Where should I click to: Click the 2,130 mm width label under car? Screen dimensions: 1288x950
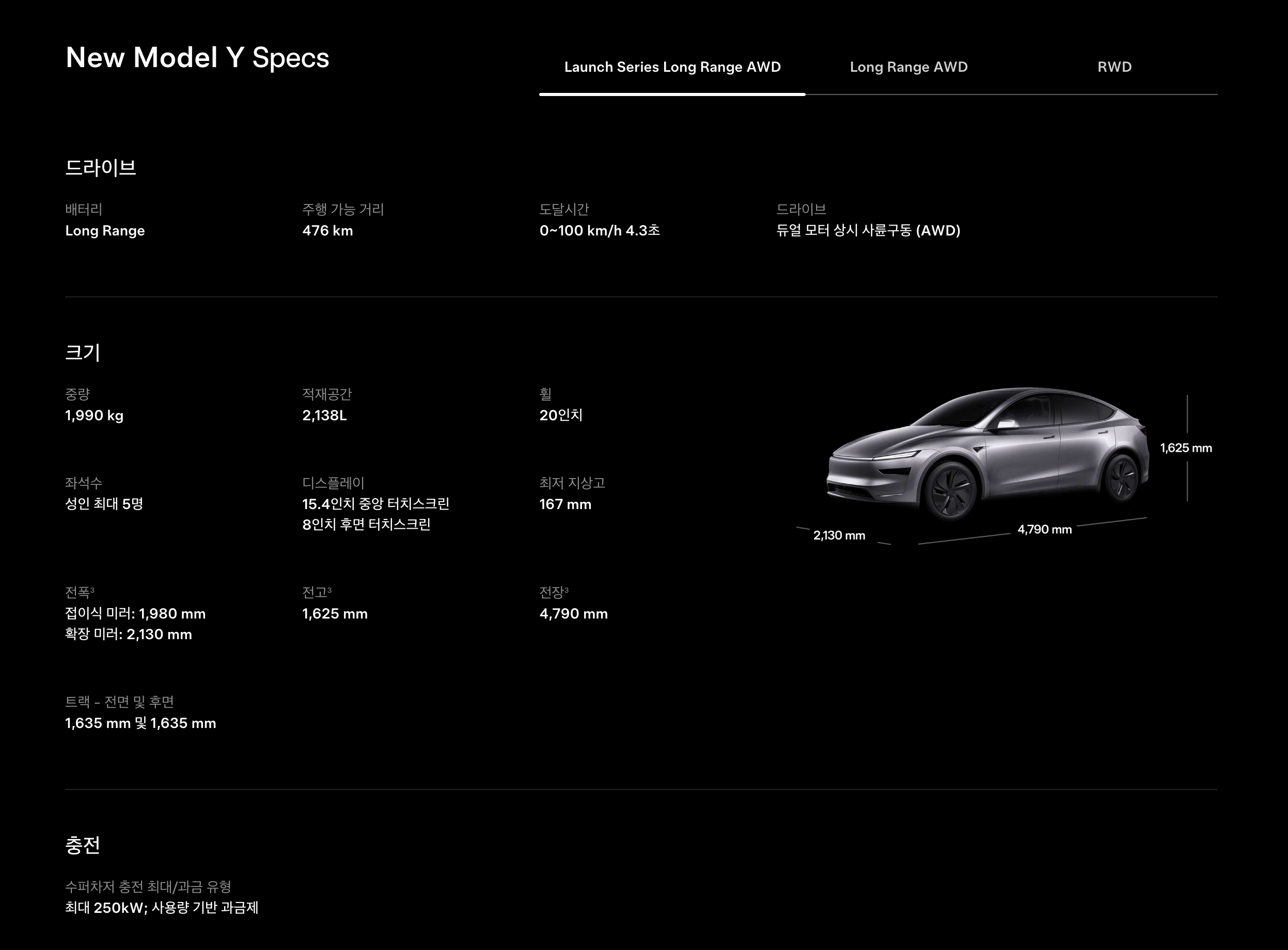[x=839, y=535]
